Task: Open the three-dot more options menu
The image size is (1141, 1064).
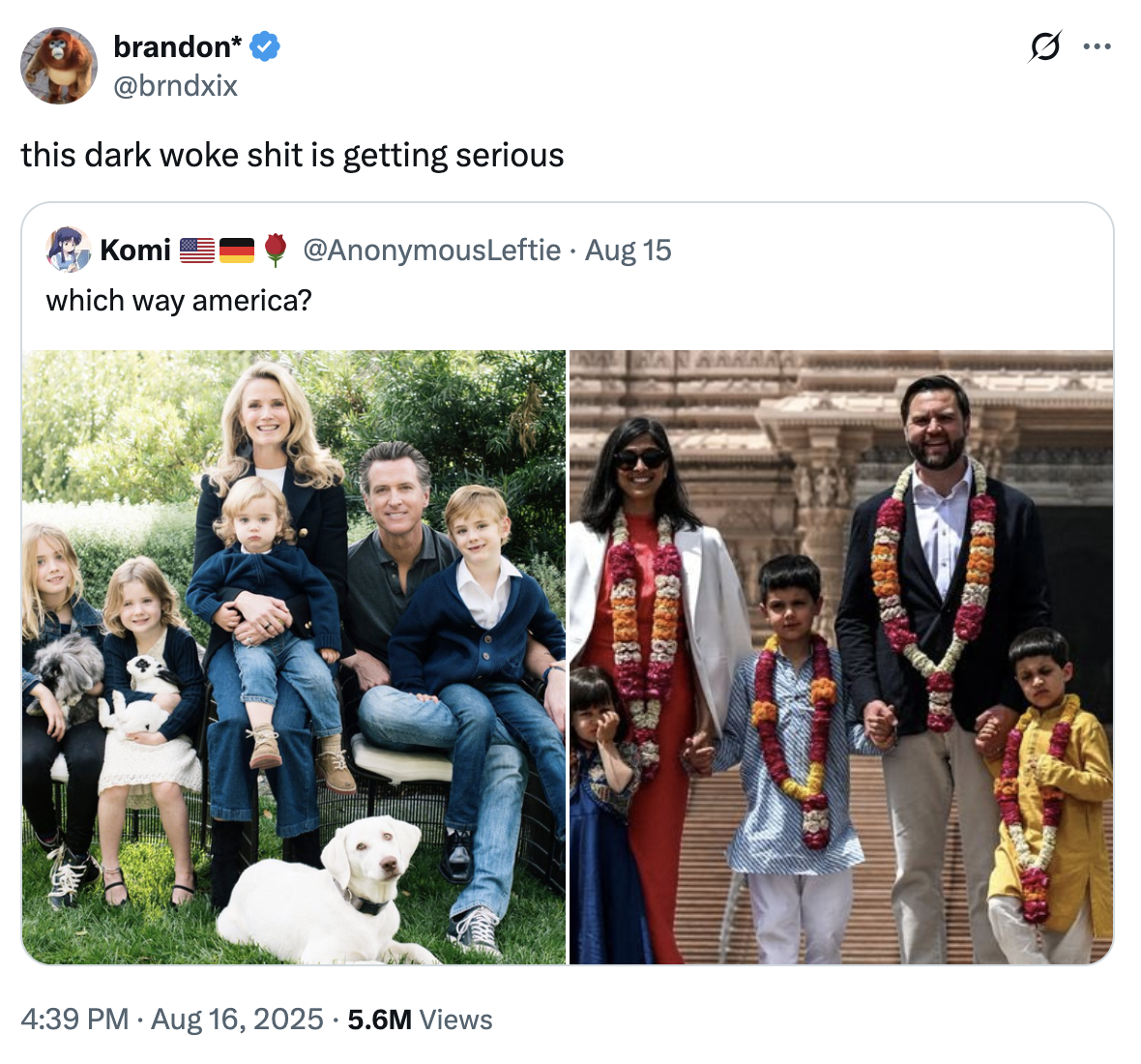Action: tap(1097, 46)
